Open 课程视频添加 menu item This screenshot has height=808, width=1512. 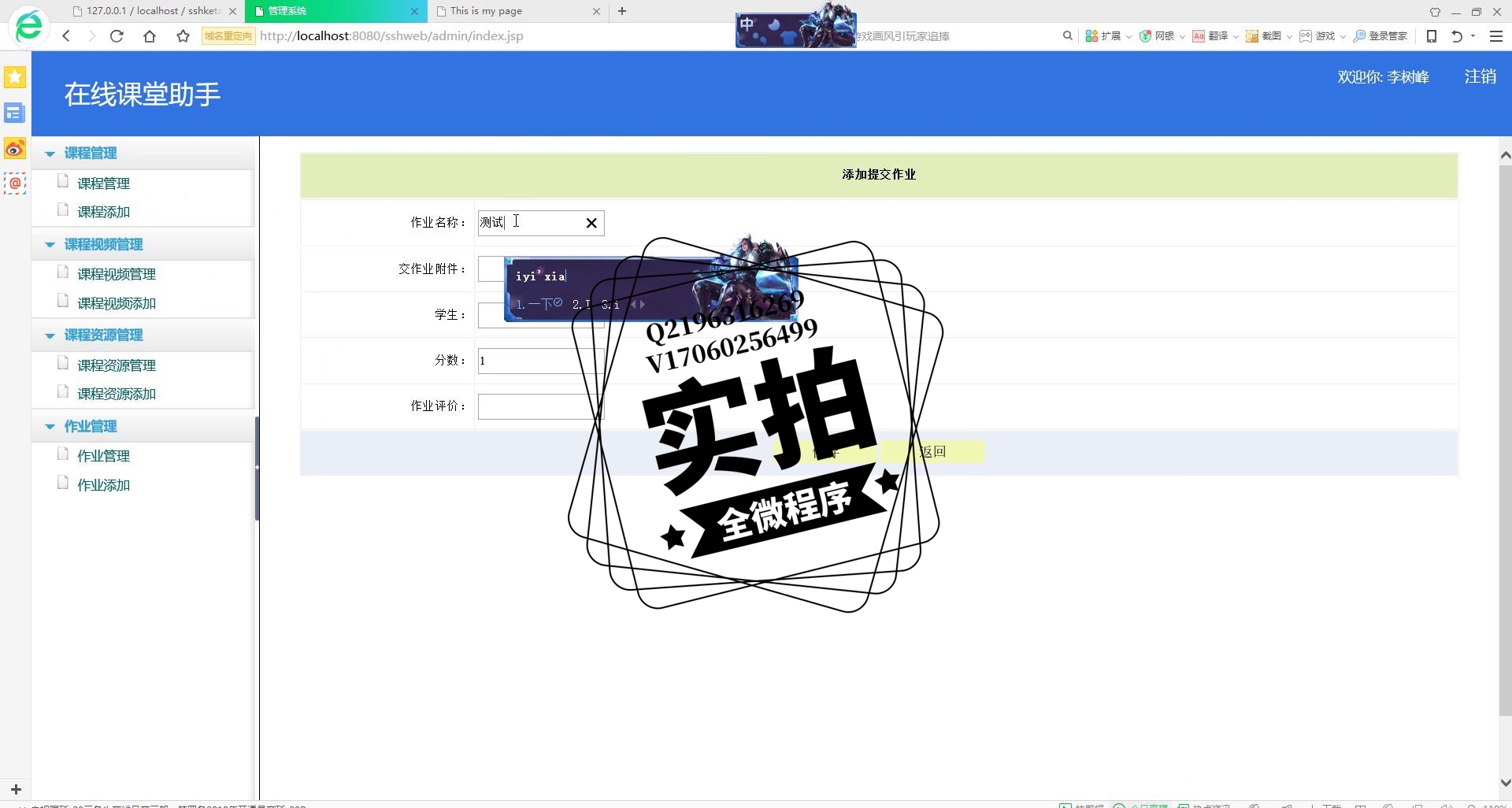[117, 303]
